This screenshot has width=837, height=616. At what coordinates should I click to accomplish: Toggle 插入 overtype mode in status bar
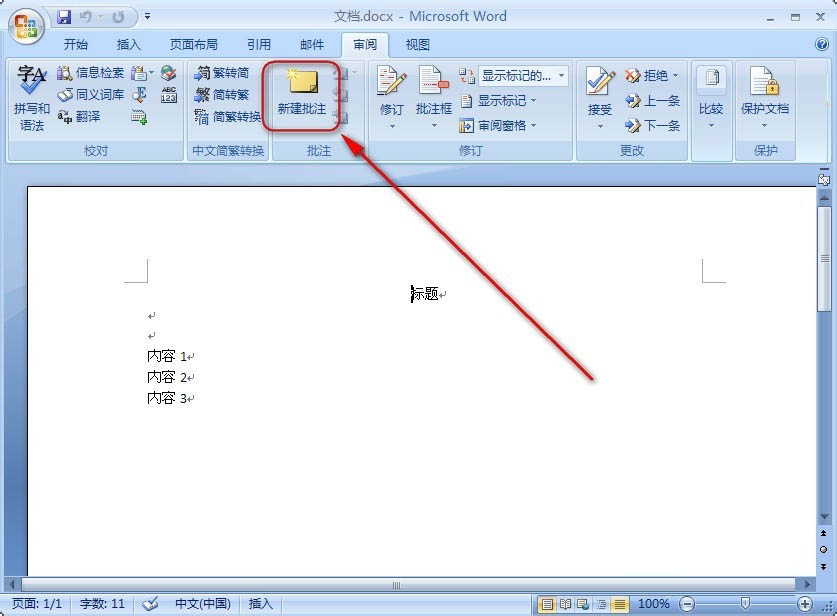[x=260, y=604]
